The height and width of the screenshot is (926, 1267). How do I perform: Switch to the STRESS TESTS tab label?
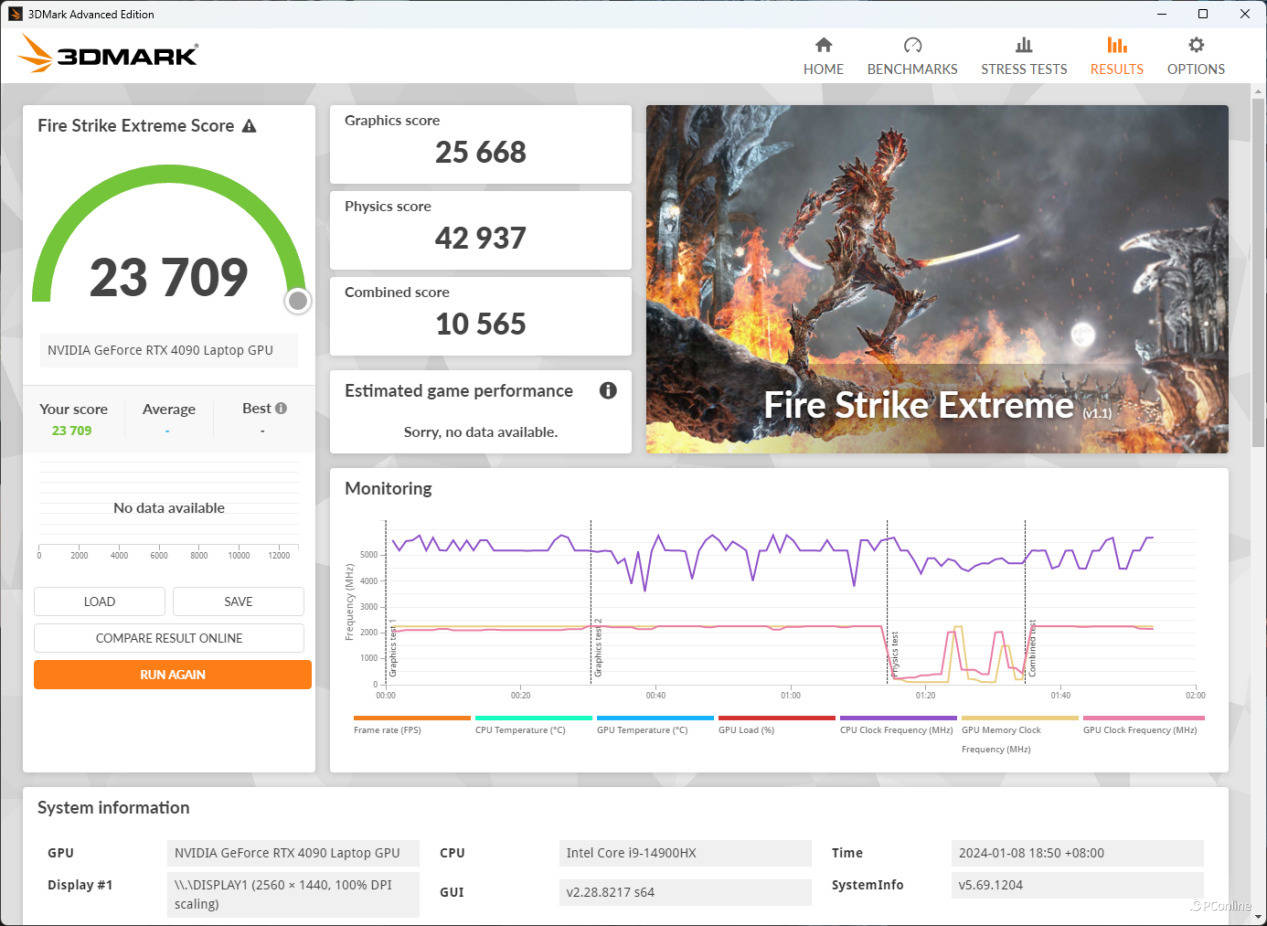click(1023, 69)
